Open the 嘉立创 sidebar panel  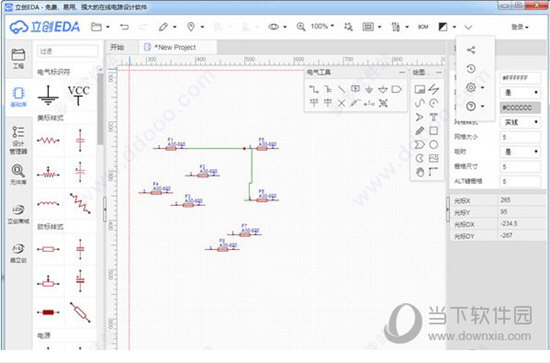pyautogui.click(x=18, y=253)
